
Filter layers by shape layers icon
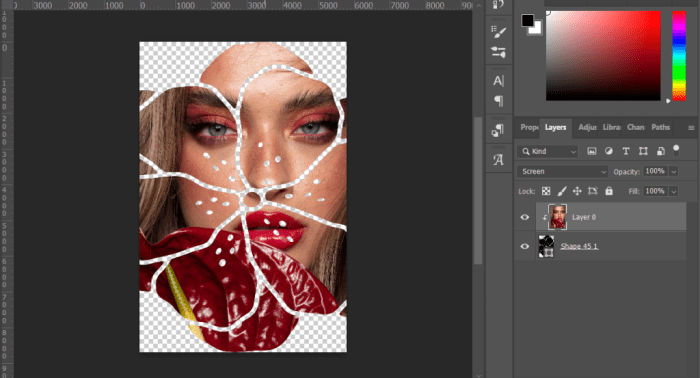coord(643,151)
